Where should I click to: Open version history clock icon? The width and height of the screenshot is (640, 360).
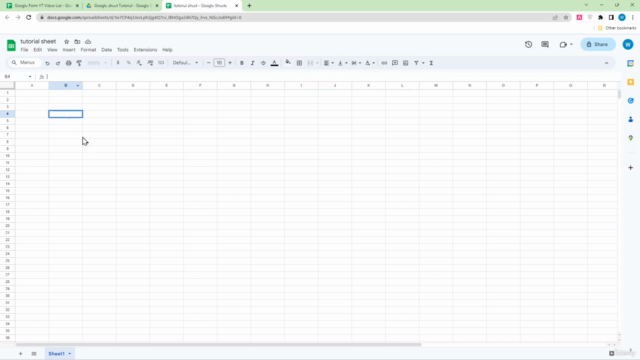point(529,44)
